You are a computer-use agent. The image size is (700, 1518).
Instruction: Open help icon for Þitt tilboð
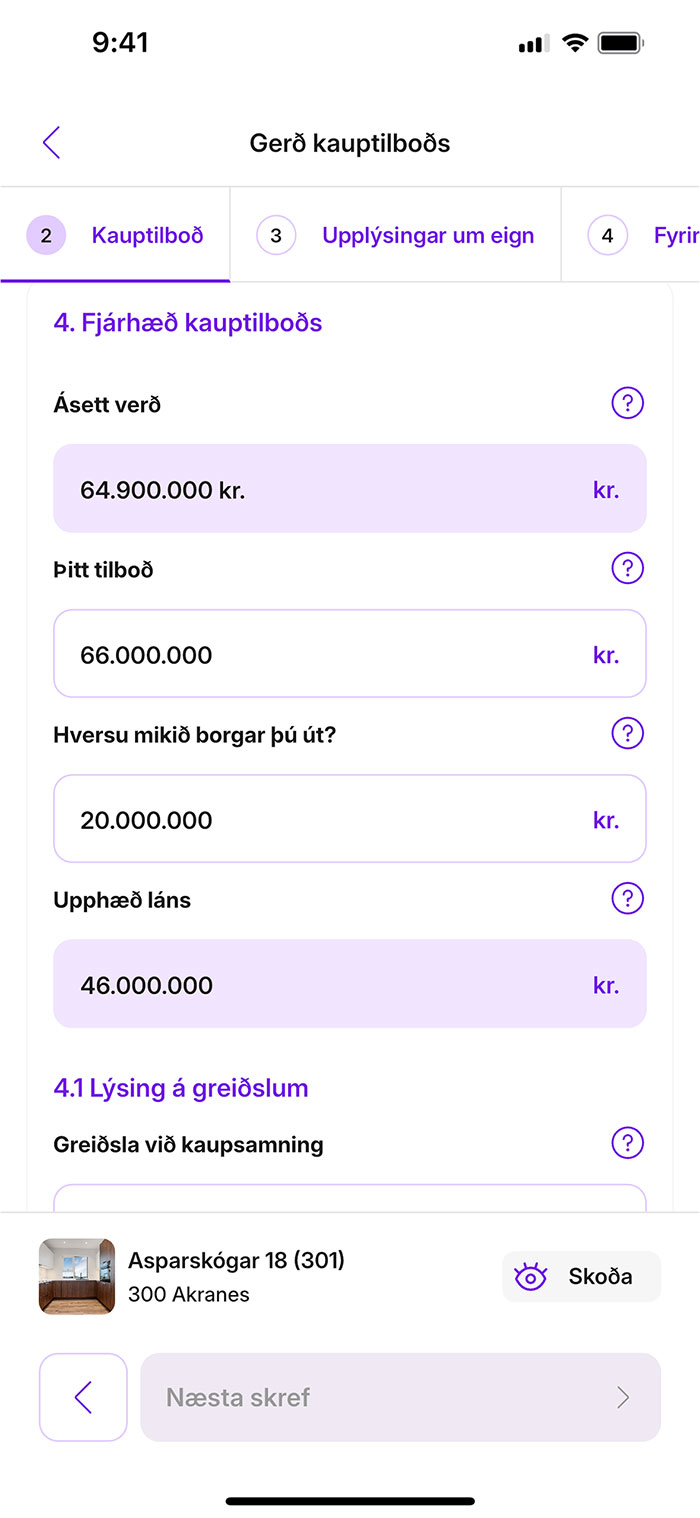point(627,569)
